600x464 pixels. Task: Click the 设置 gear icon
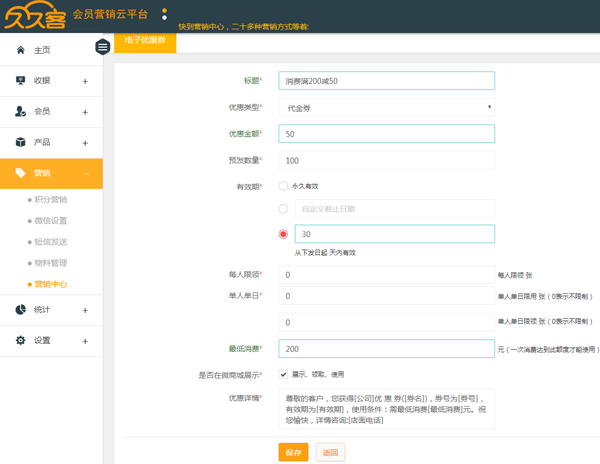(x=20, y=341)
